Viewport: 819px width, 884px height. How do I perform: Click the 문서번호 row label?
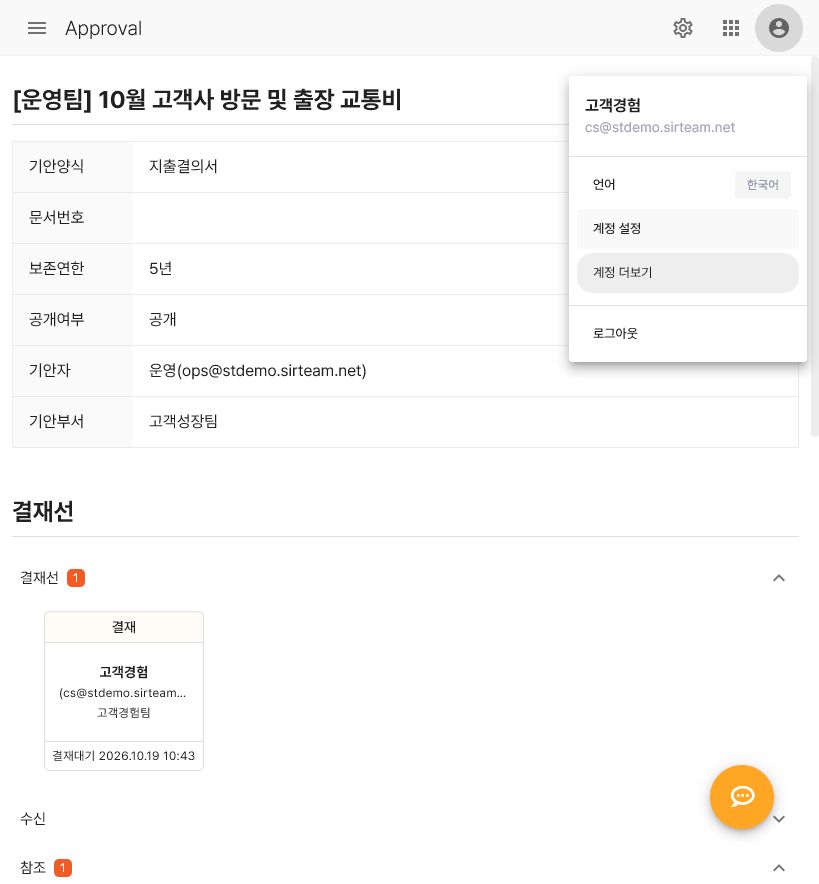click(x=56, y=218)
